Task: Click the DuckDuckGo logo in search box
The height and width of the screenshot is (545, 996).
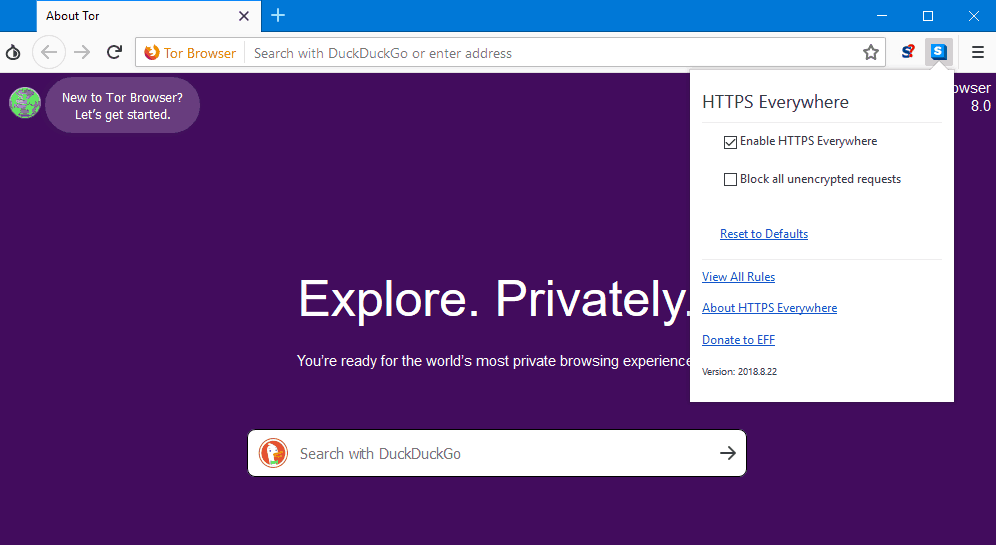Action: point(273,454)
